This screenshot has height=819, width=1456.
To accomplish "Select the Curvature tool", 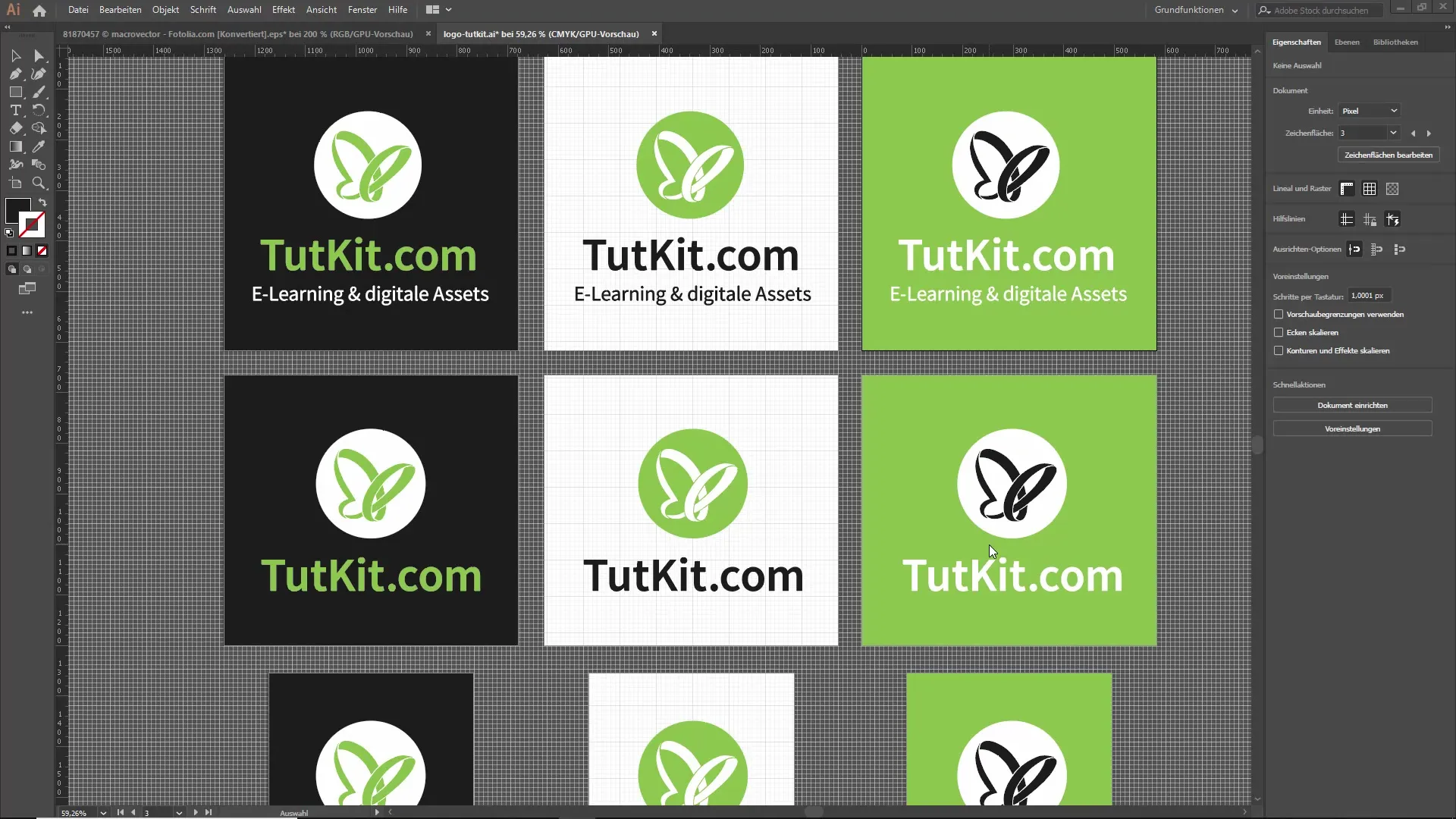I will (x=39, y=74).
